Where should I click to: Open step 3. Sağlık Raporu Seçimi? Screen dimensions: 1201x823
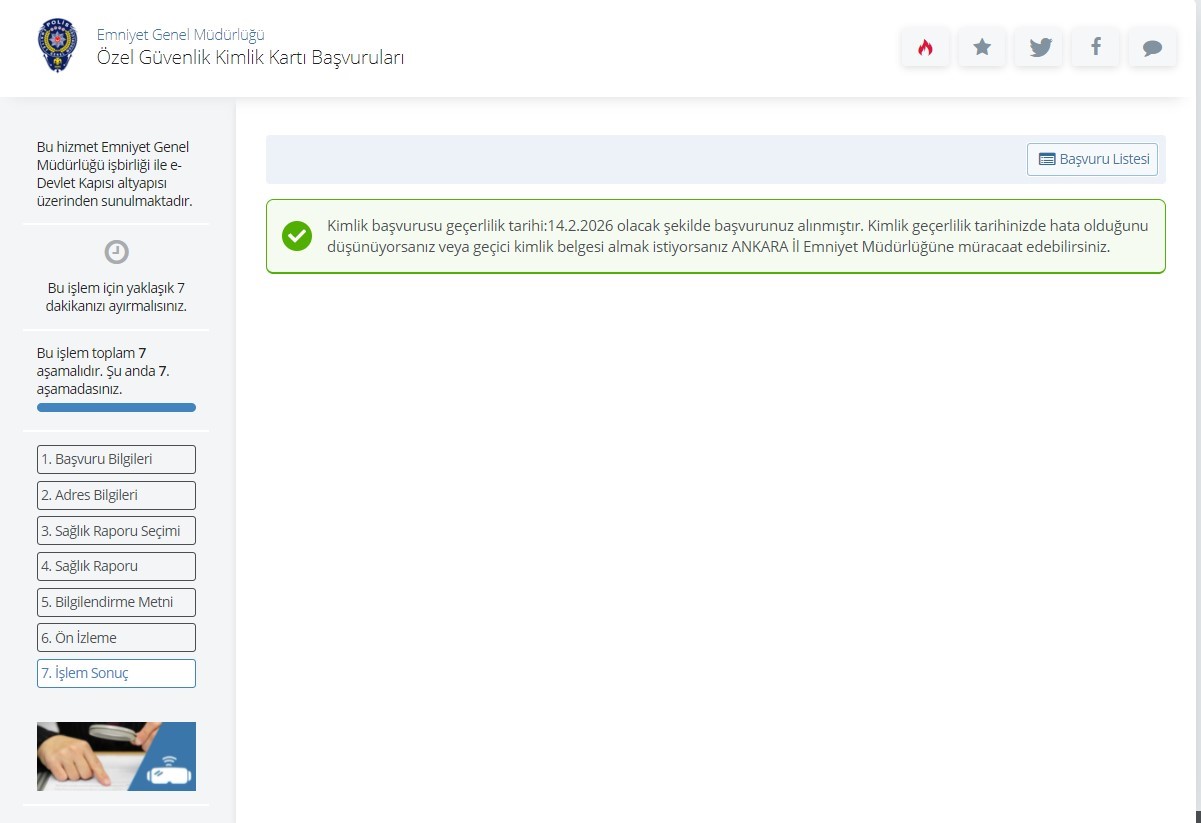(x=116, y=530)
